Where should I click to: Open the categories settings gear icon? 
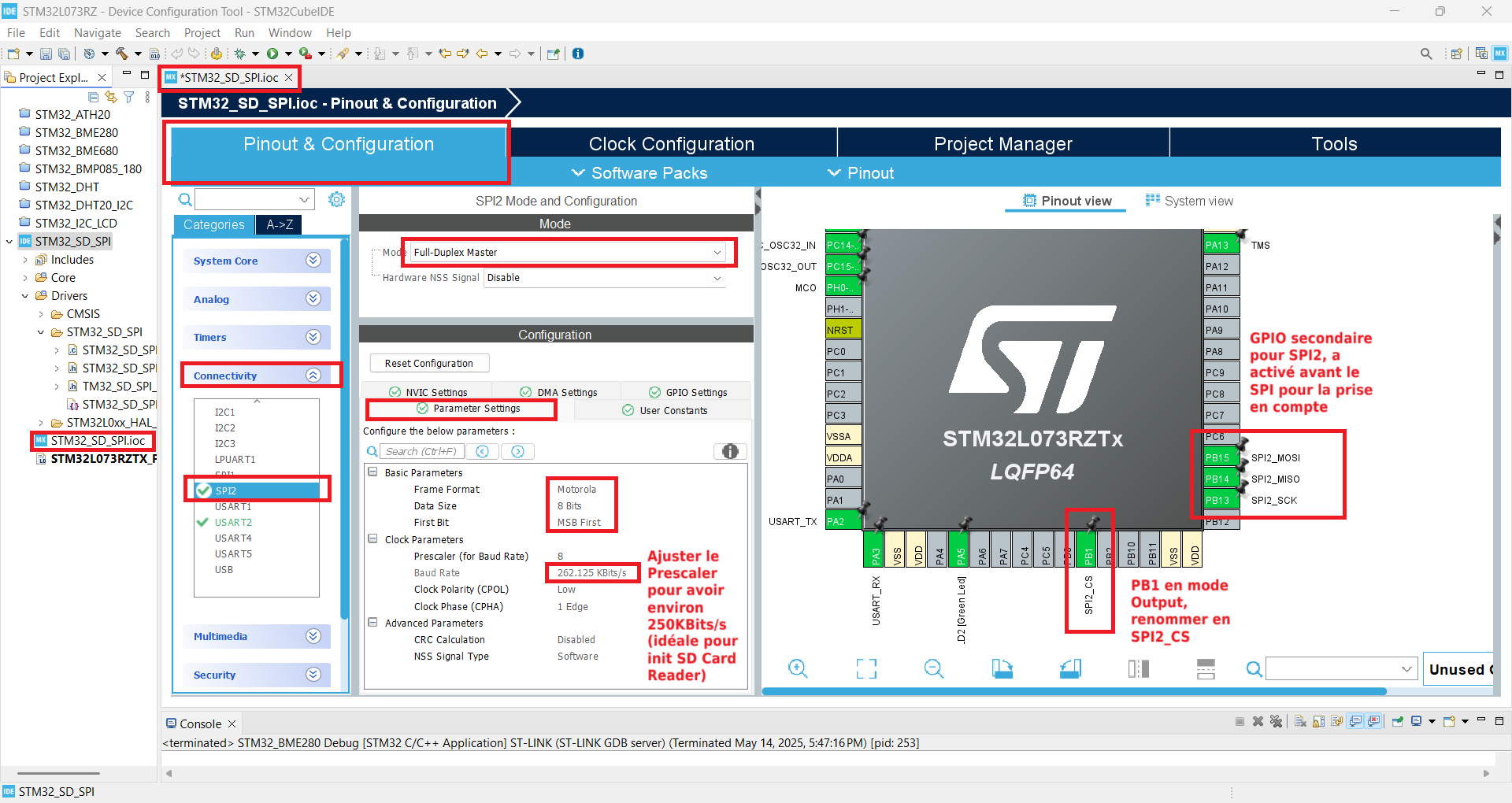336,199
